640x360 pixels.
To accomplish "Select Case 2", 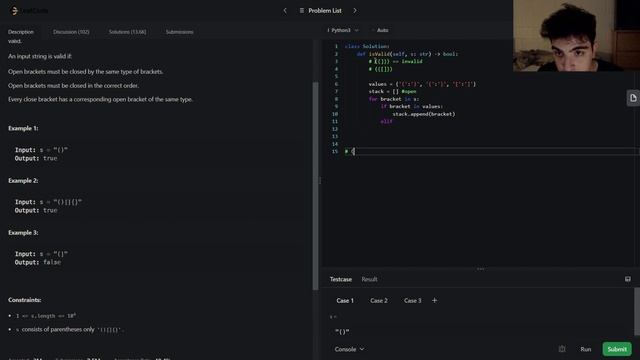I will [379, 301].
